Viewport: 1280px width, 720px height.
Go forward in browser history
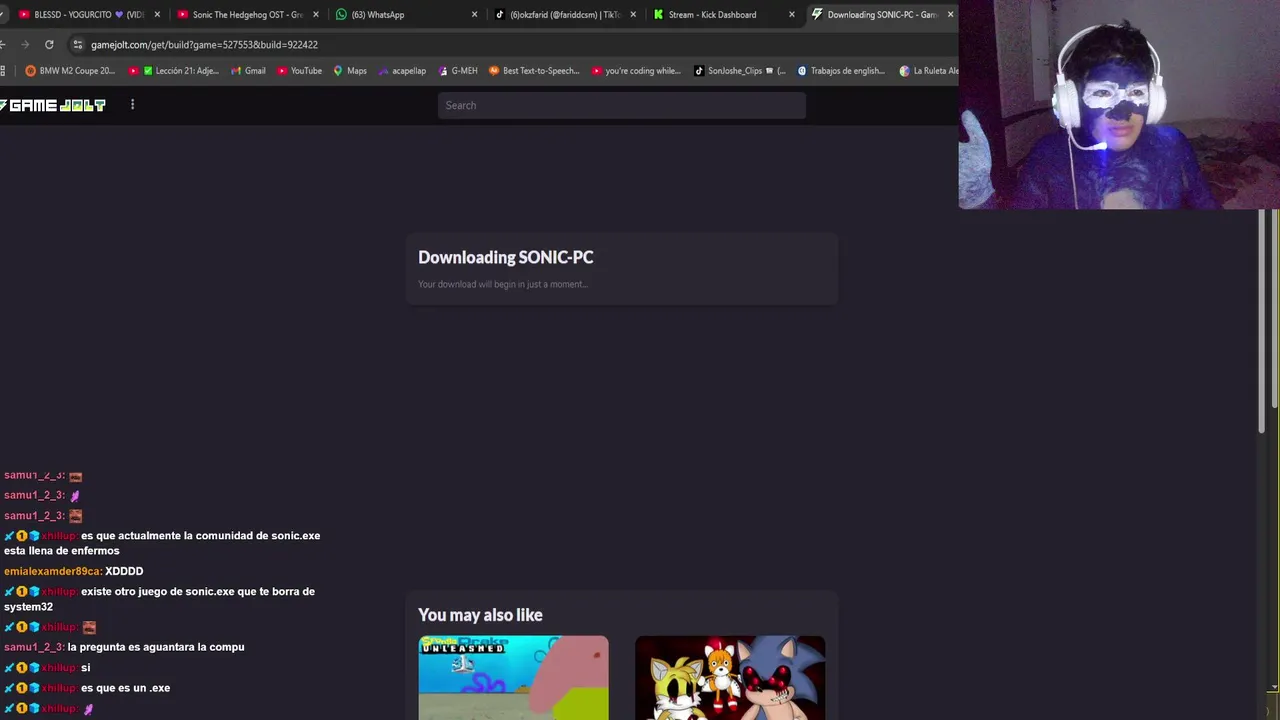(25, 45)
